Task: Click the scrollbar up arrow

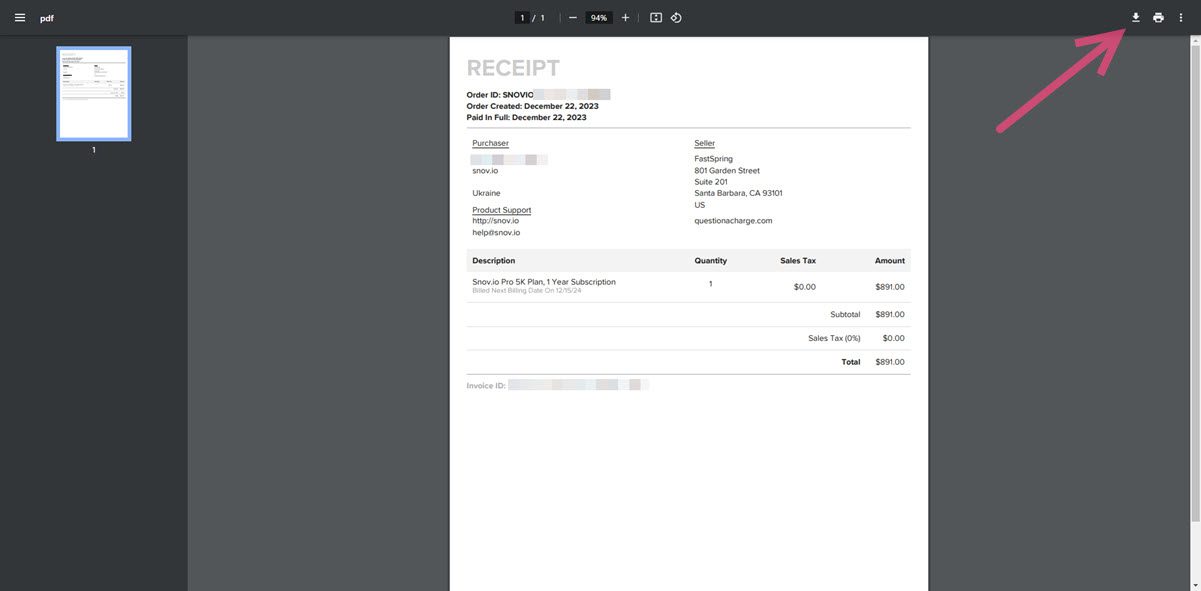Action: [1195, 41]
